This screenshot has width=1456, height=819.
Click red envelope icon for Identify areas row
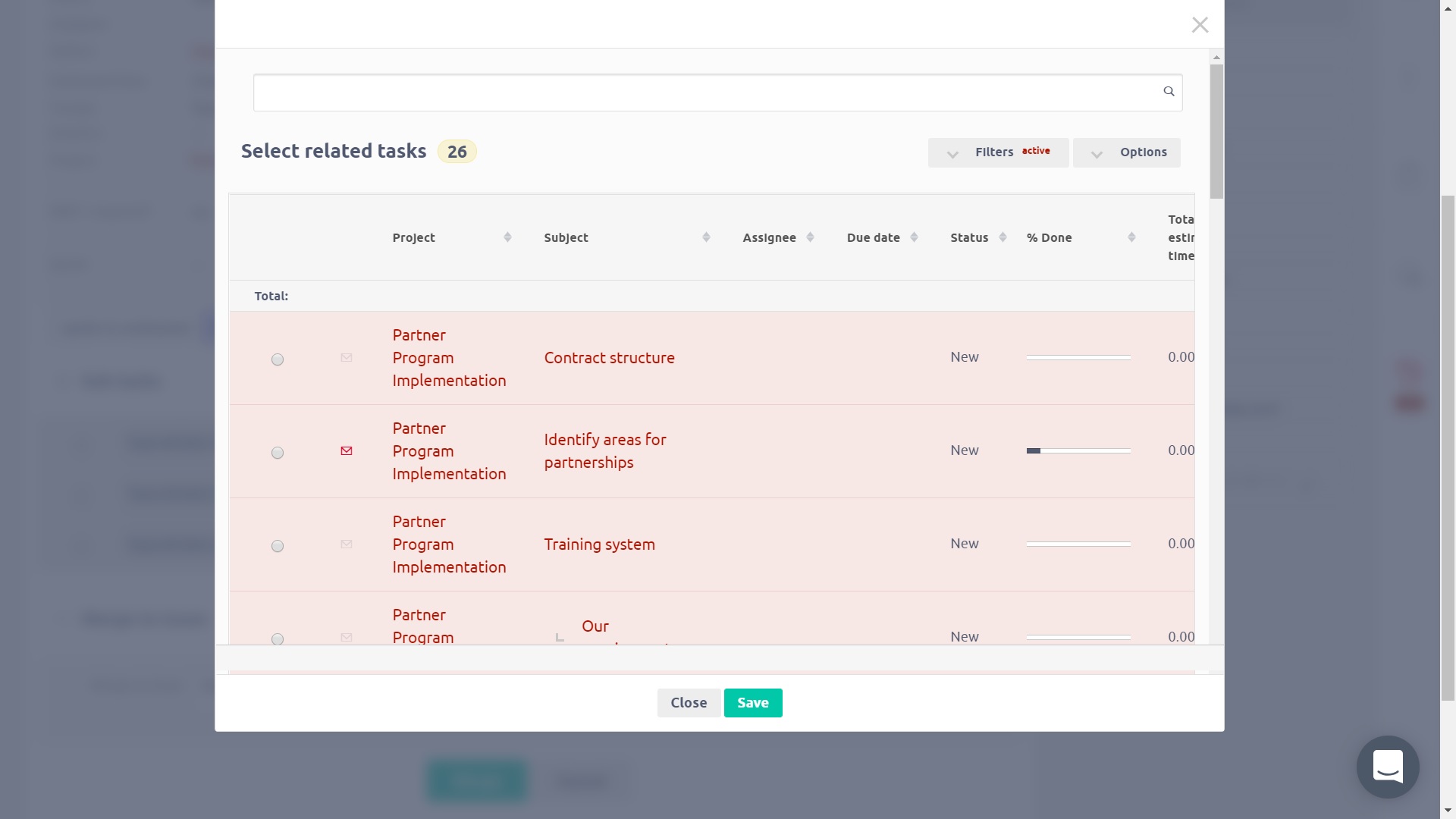coord(347,451)
